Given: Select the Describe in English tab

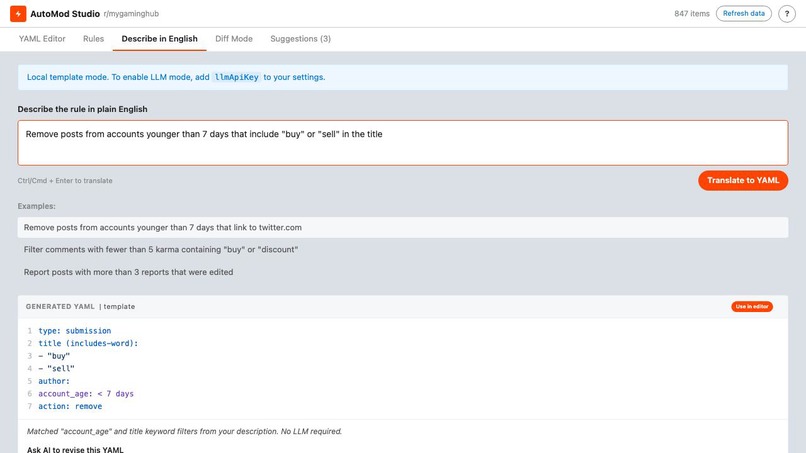Looking at the screenshot, I should click(x=159, y=39).
